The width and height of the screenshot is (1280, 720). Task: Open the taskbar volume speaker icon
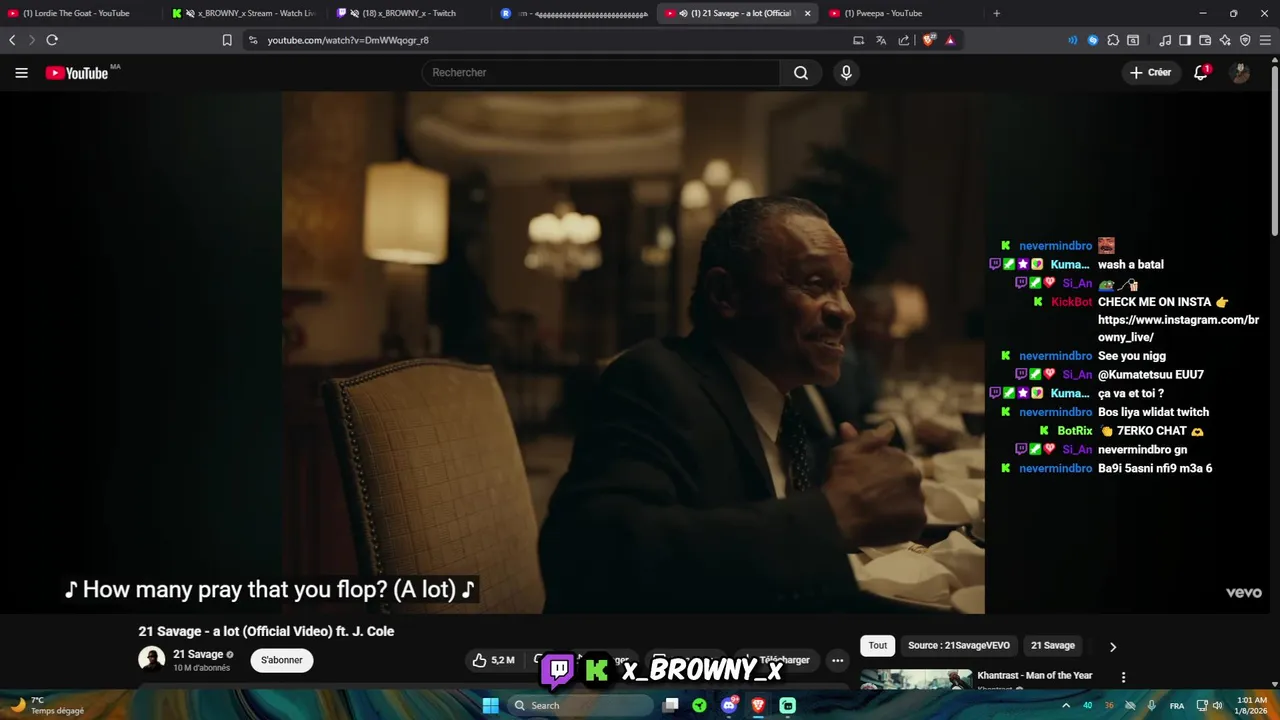coord(1217,705)
